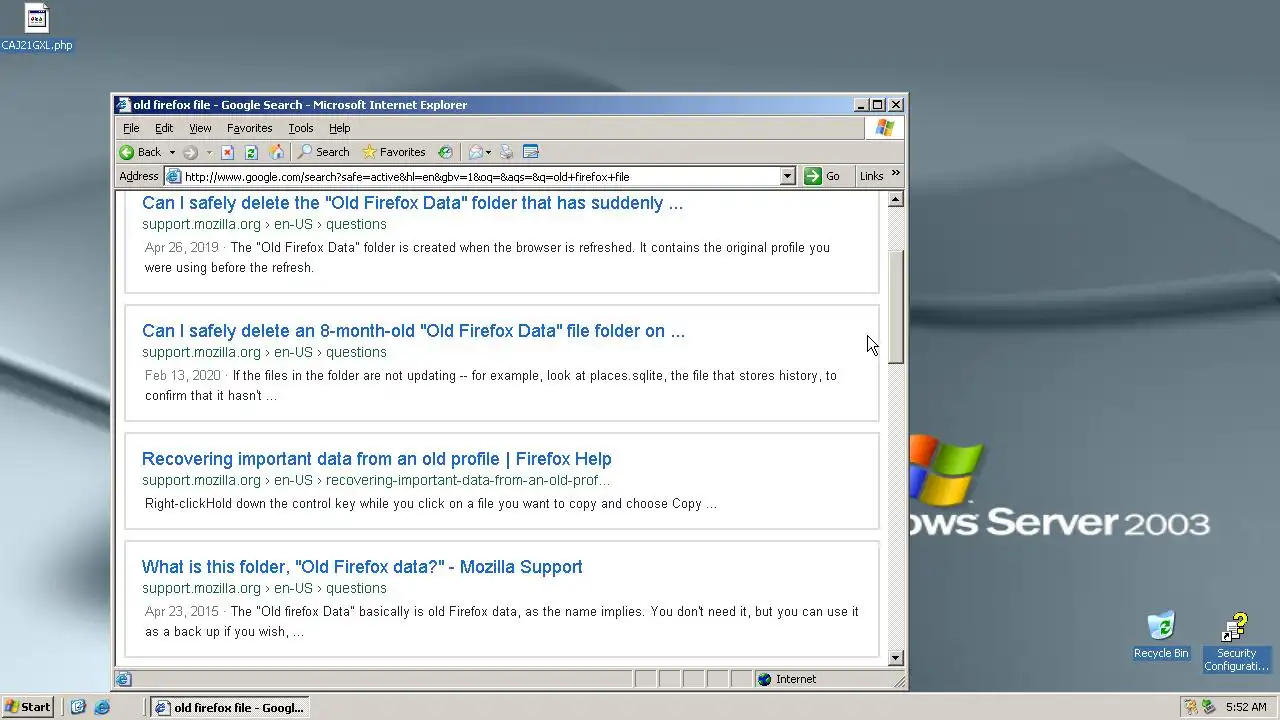Image resolution: width=1280 pixels, height=720 pixels.
Task: Click the IE icon in the title bar
Action: click(123, 105)
